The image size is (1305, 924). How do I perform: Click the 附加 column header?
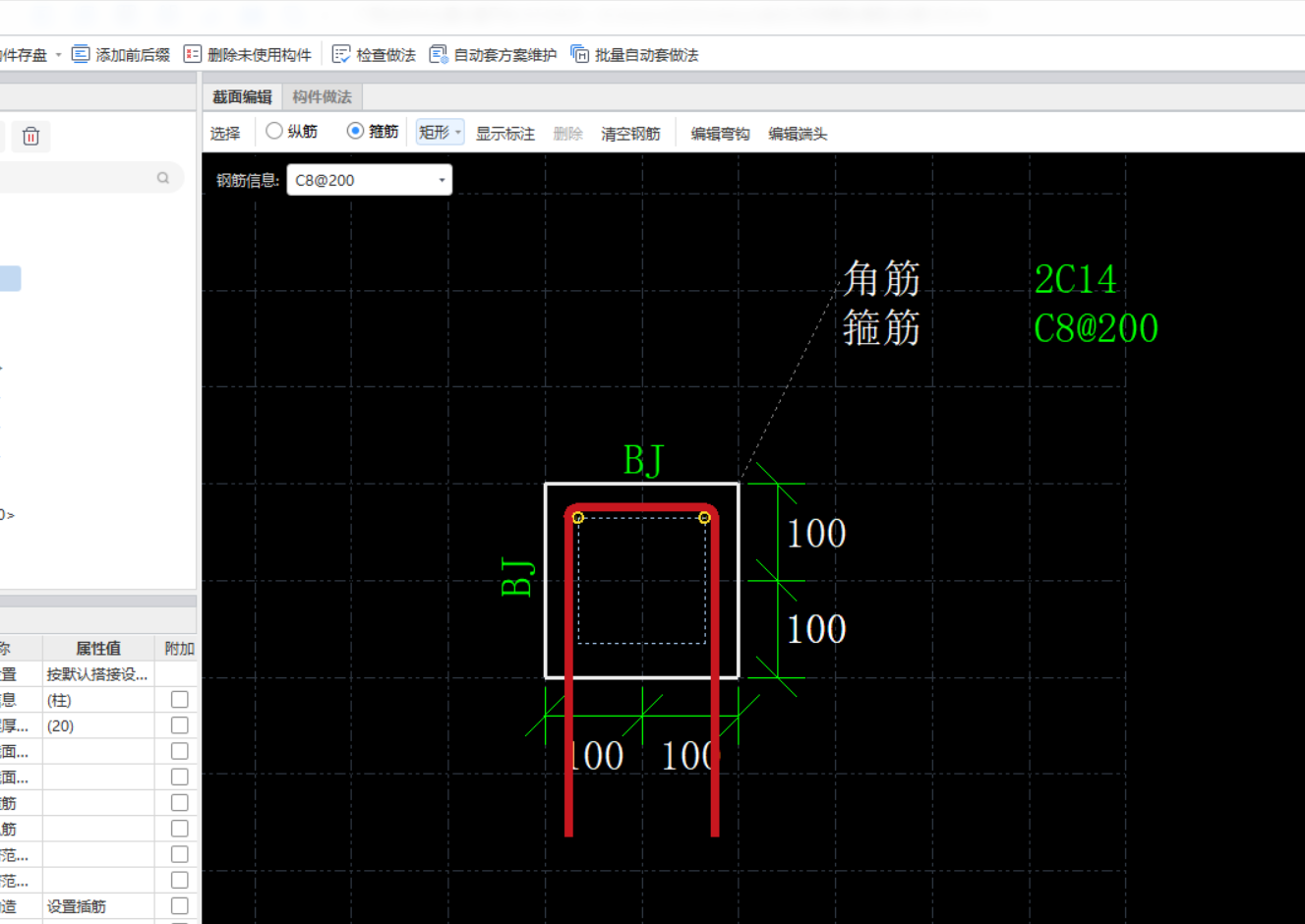coord(179,649)
